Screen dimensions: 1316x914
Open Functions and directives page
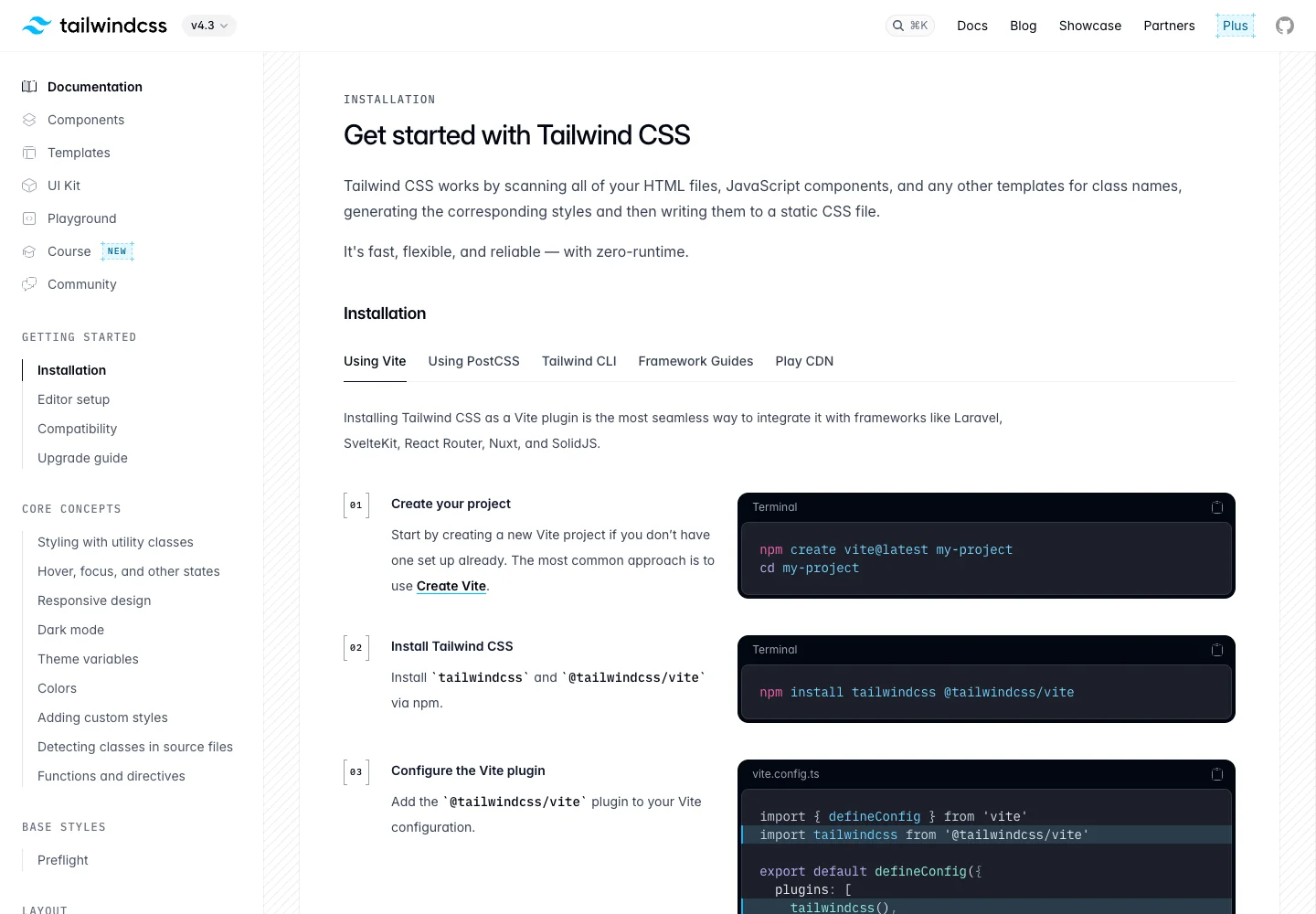pyautogui.click(x=111, y=776)
